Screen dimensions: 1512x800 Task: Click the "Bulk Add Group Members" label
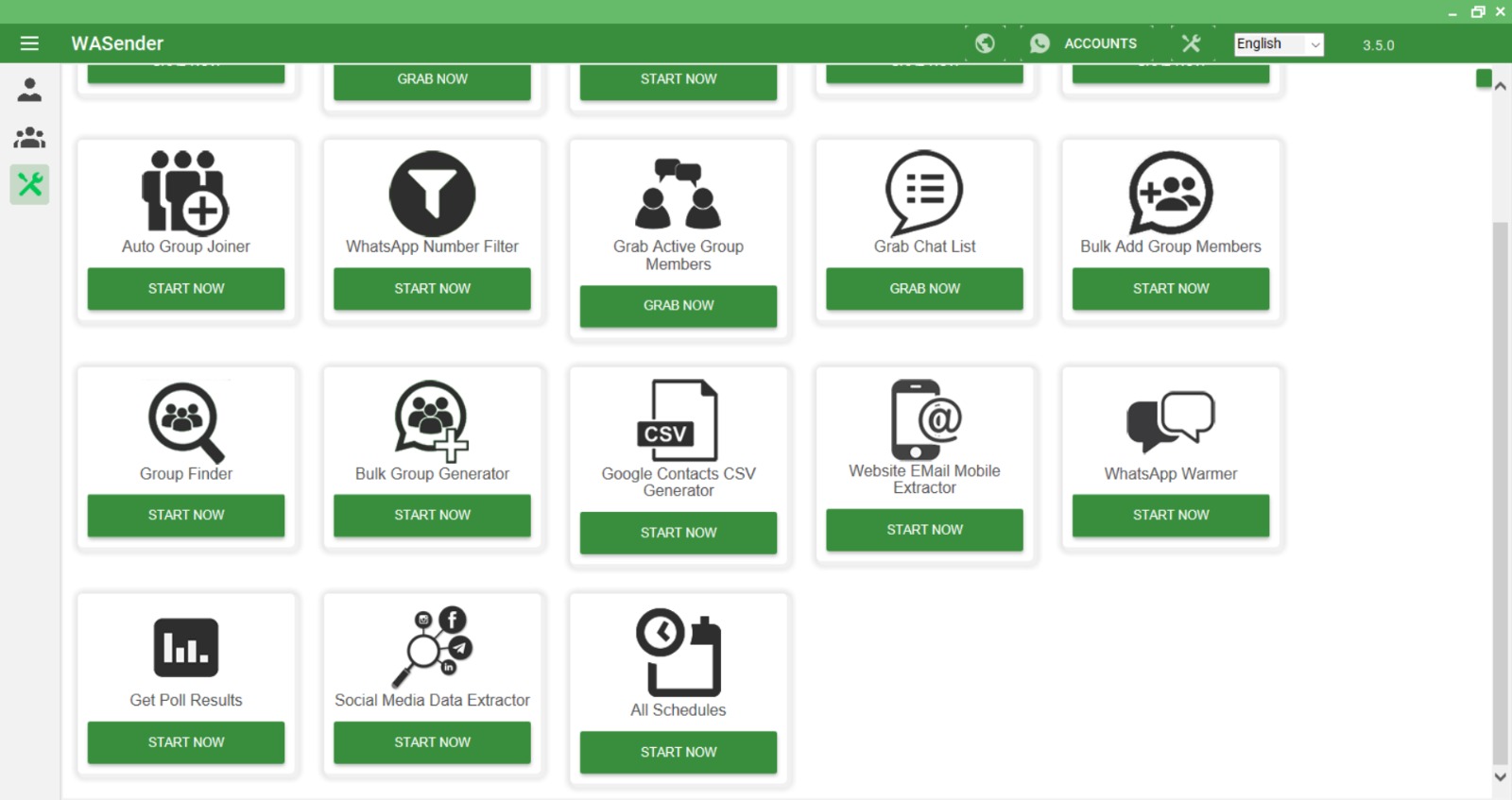pyautogui.click(x=1171, y=247)
